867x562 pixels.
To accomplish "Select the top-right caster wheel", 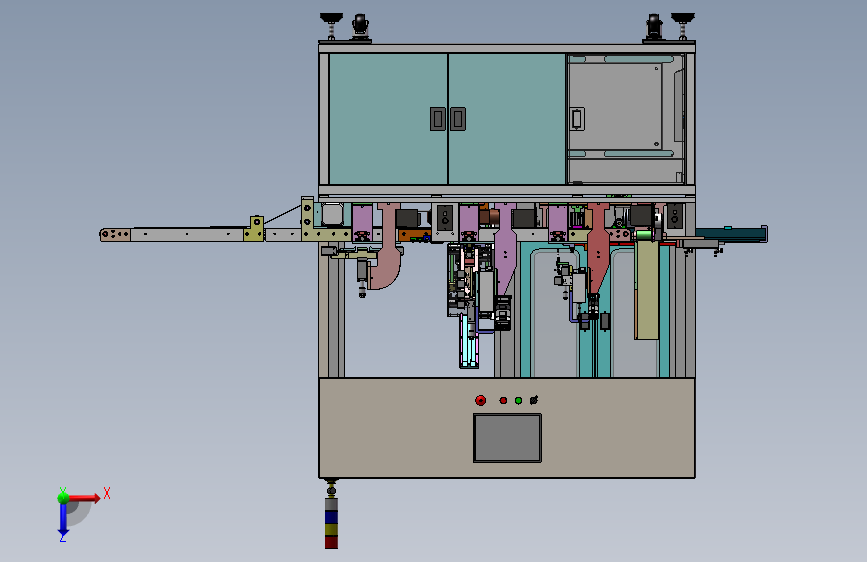I will pos(654,27).
